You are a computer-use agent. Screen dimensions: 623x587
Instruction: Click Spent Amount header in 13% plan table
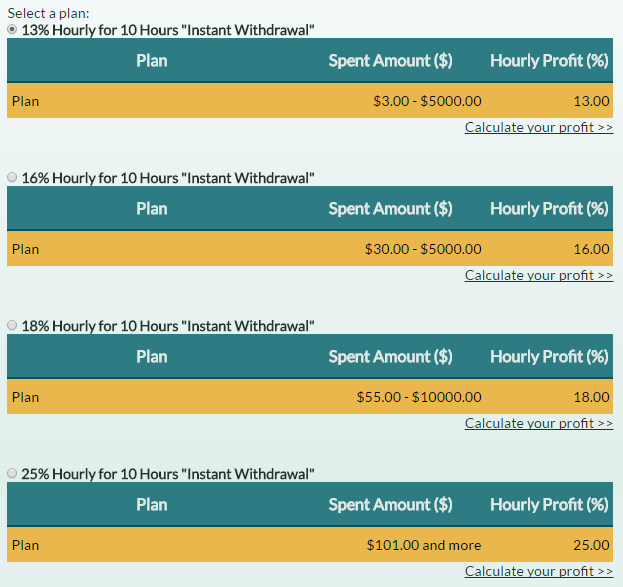coord(390,61)
